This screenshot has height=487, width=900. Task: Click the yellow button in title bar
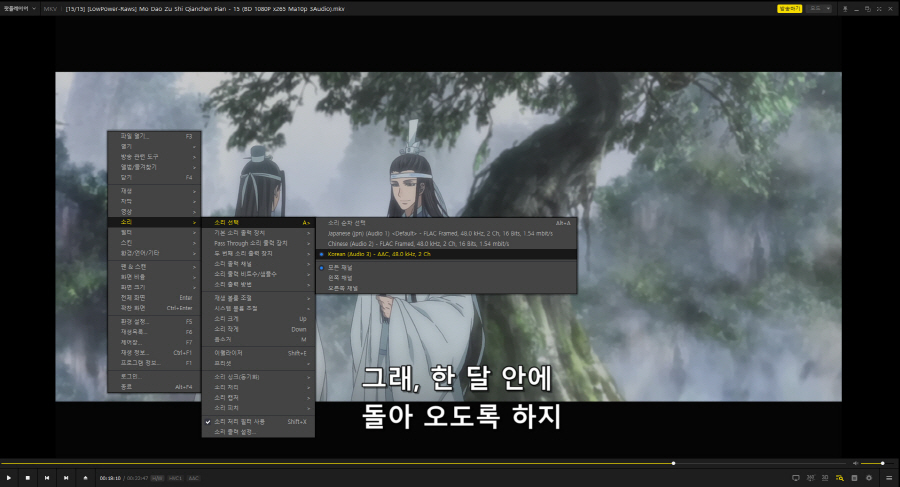point(790,8)
